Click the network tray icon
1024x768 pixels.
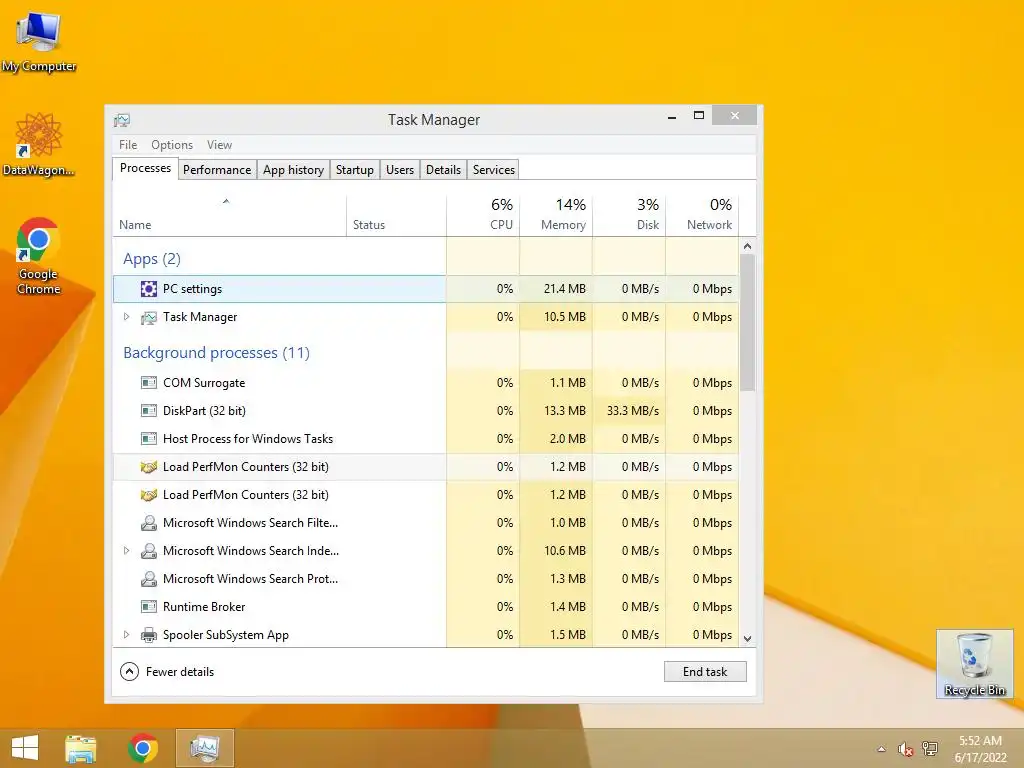click(930, 749)
